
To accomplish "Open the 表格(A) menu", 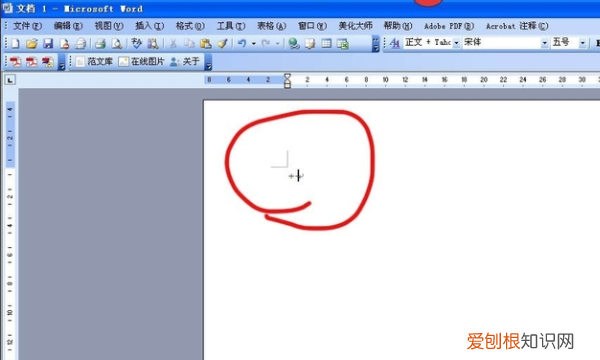I will tap(271, 26).
